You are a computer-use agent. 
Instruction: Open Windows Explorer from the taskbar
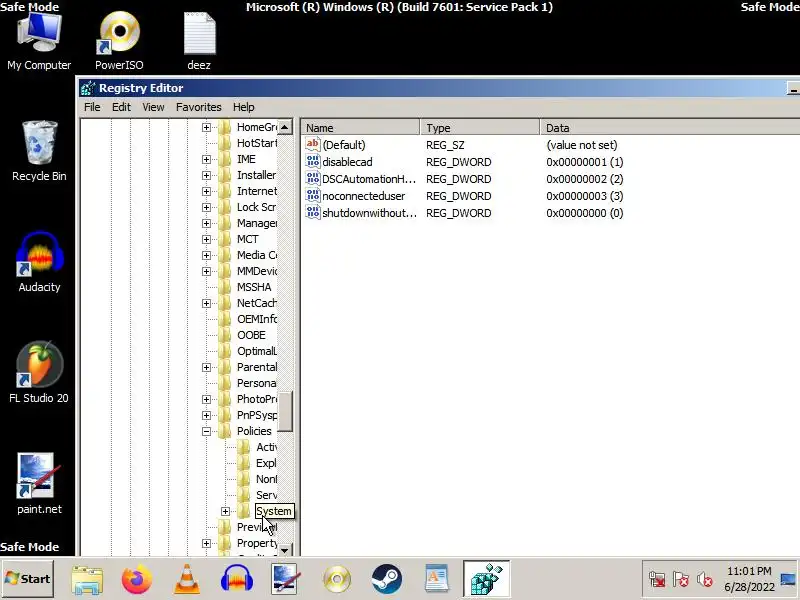click(87, 580)
